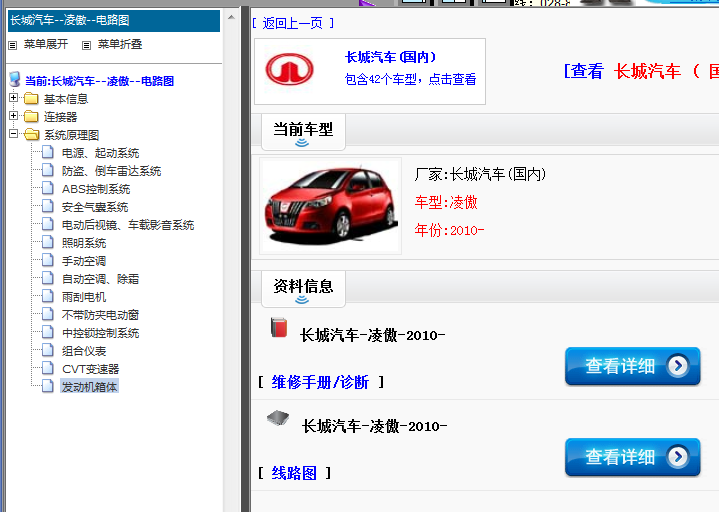Viewport: 719px width, 512px height.
Task: Select 电源、起动系统 in the tree
Action: coord(100,153)
